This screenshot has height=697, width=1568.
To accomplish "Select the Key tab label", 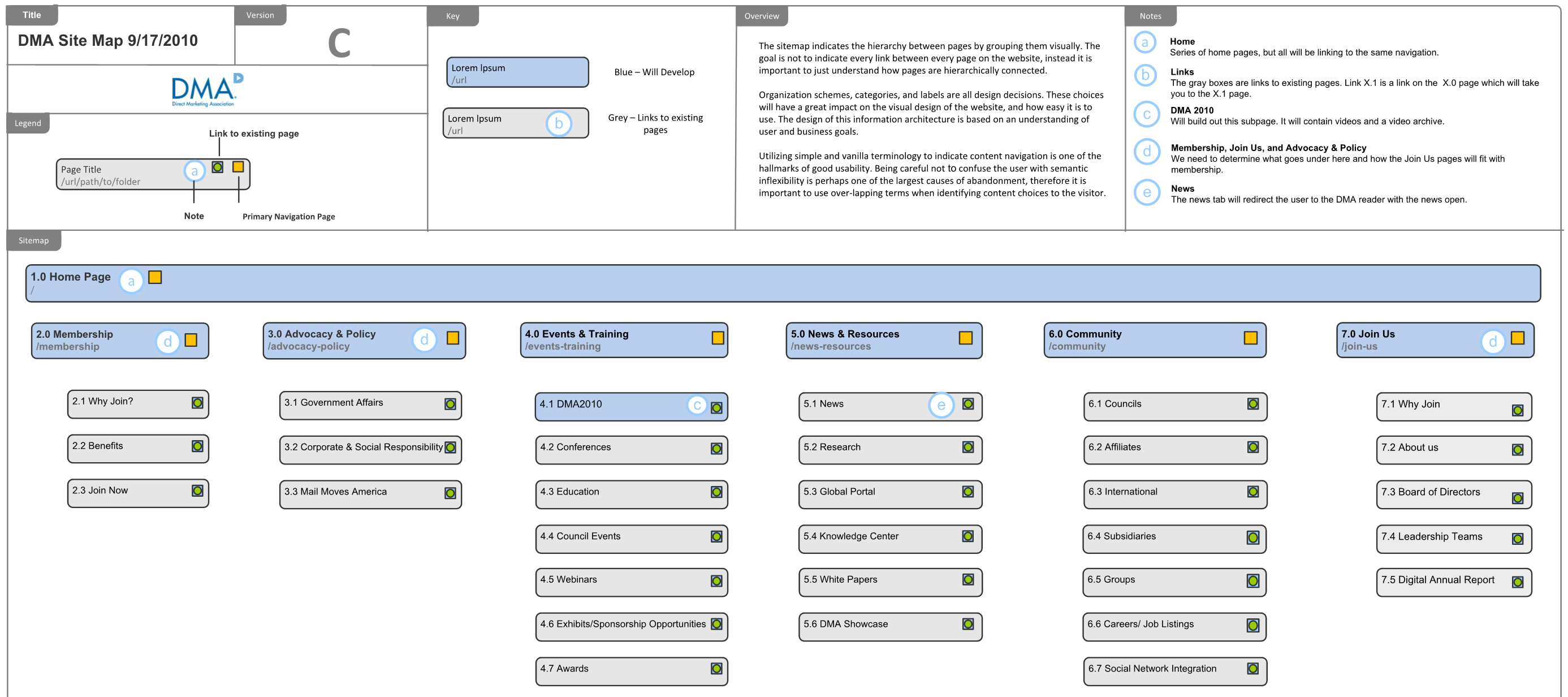I will (453, 16).
